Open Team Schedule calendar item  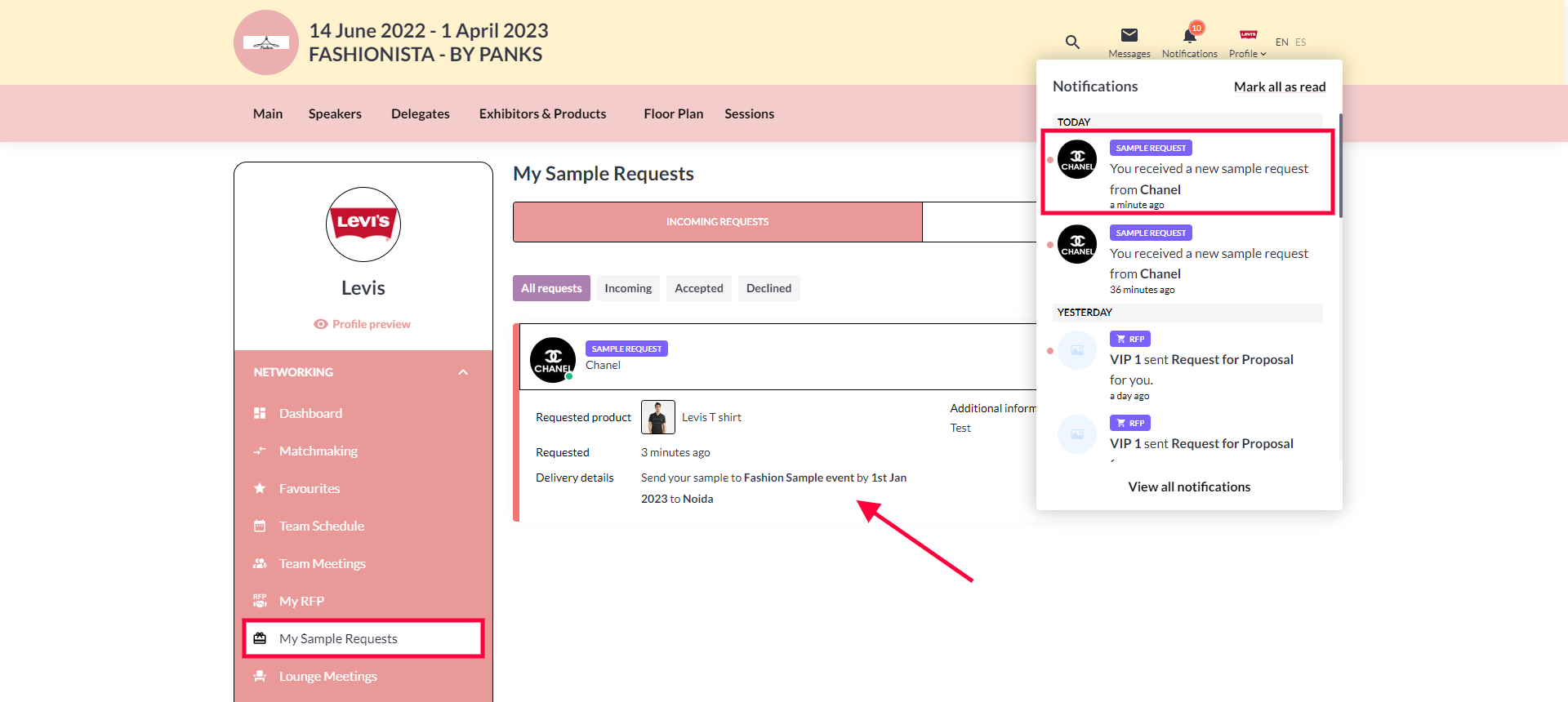pyautogui.click(x=321, y=526)
